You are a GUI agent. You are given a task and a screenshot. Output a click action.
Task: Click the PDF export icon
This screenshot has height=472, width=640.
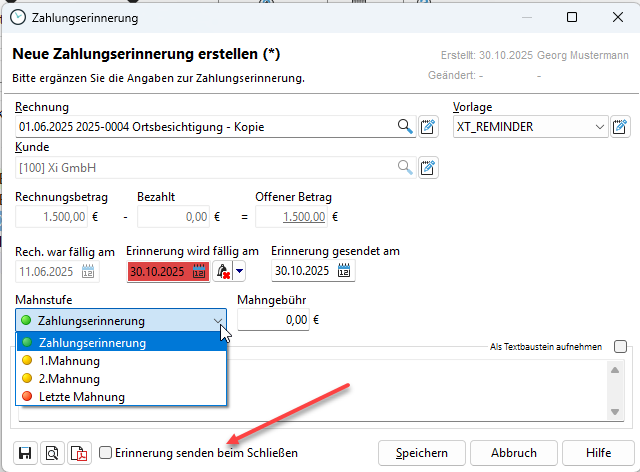tap(78, 453)
